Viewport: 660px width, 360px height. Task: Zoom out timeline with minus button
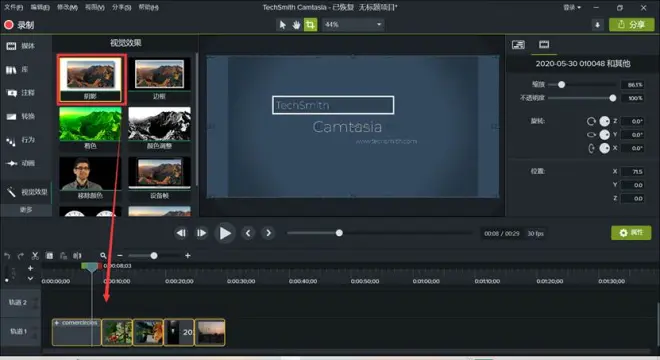120,256
